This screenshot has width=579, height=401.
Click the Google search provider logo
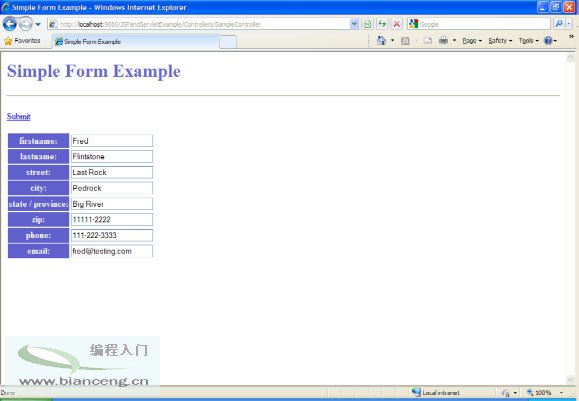coord(414,24)
